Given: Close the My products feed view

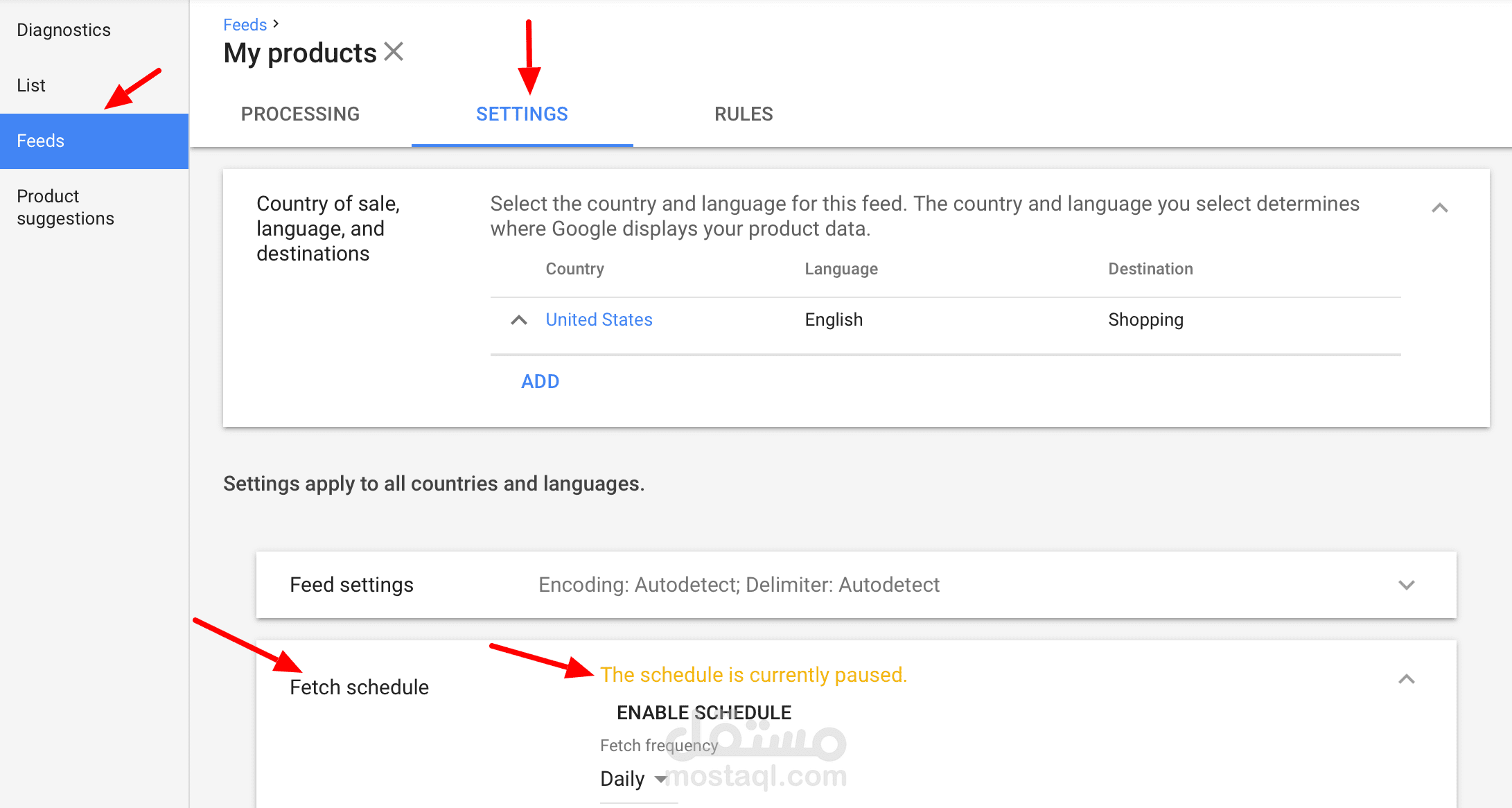Looking at the screenshot, I should click(x=394, y=52).
